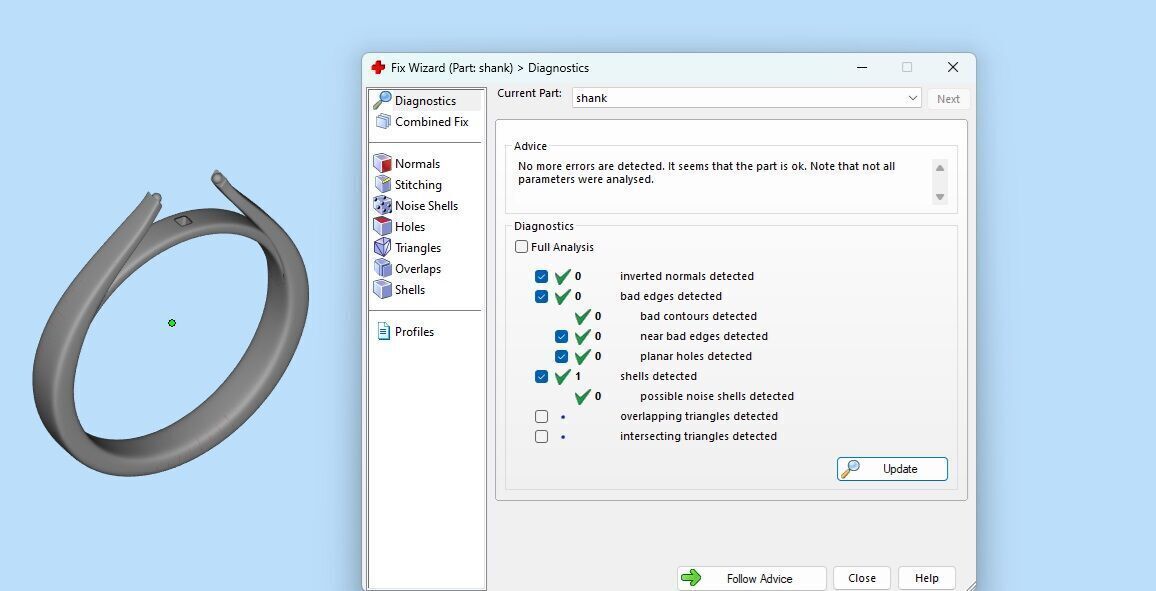
Task: Go to the Noise Shells page
Action: click(x=426, y=206)
